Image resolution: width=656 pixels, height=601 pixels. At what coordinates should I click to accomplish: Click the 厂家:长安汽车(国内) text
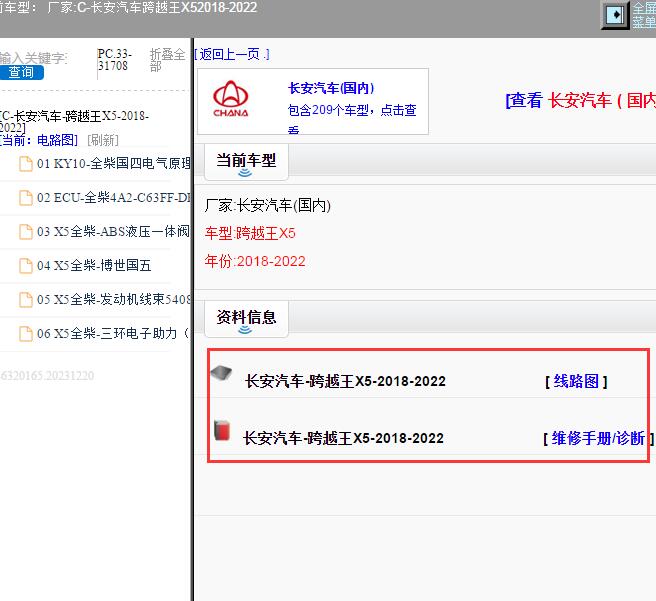click(268, 205)
